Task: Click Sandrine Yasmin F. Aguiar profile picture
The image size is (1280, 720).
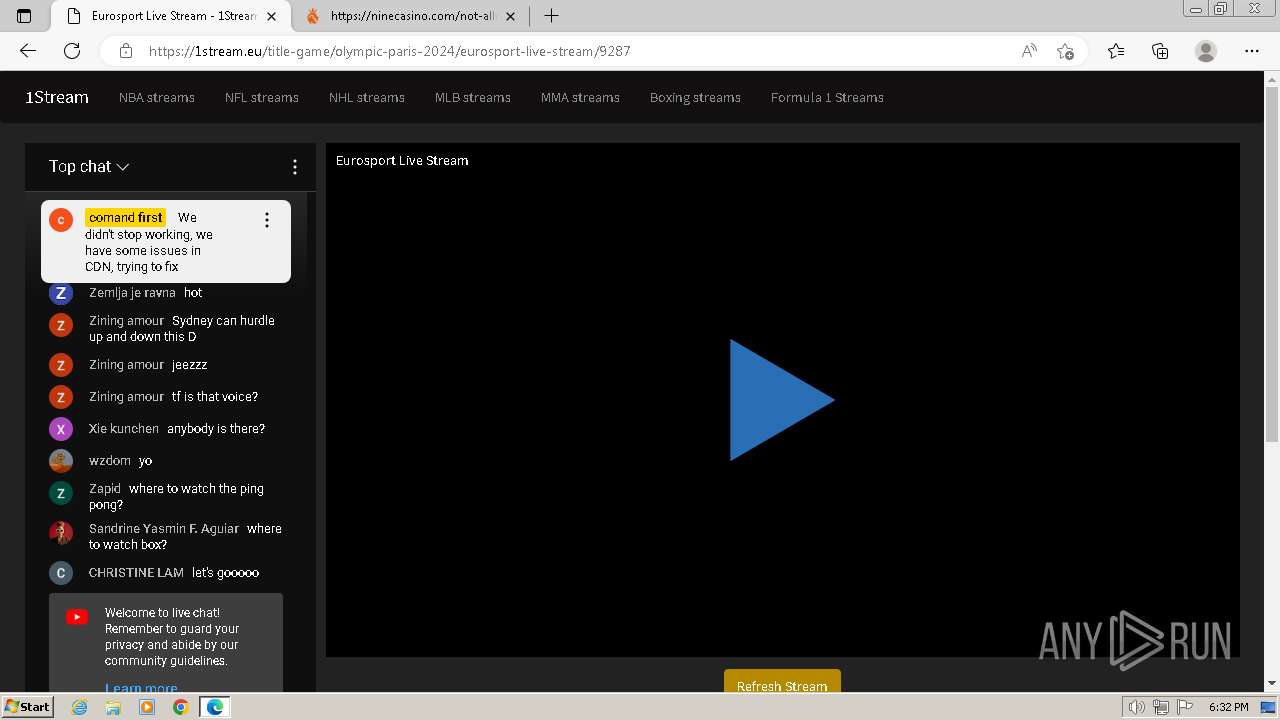Action: click(61, 533)
